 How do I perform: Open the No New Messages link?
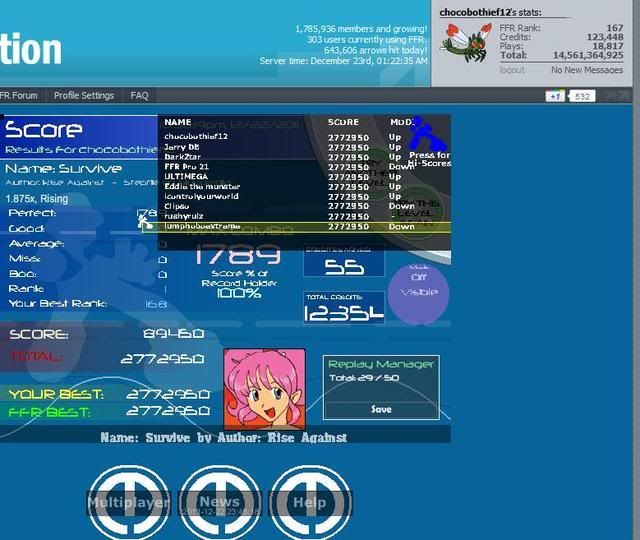tap(587, 70)
